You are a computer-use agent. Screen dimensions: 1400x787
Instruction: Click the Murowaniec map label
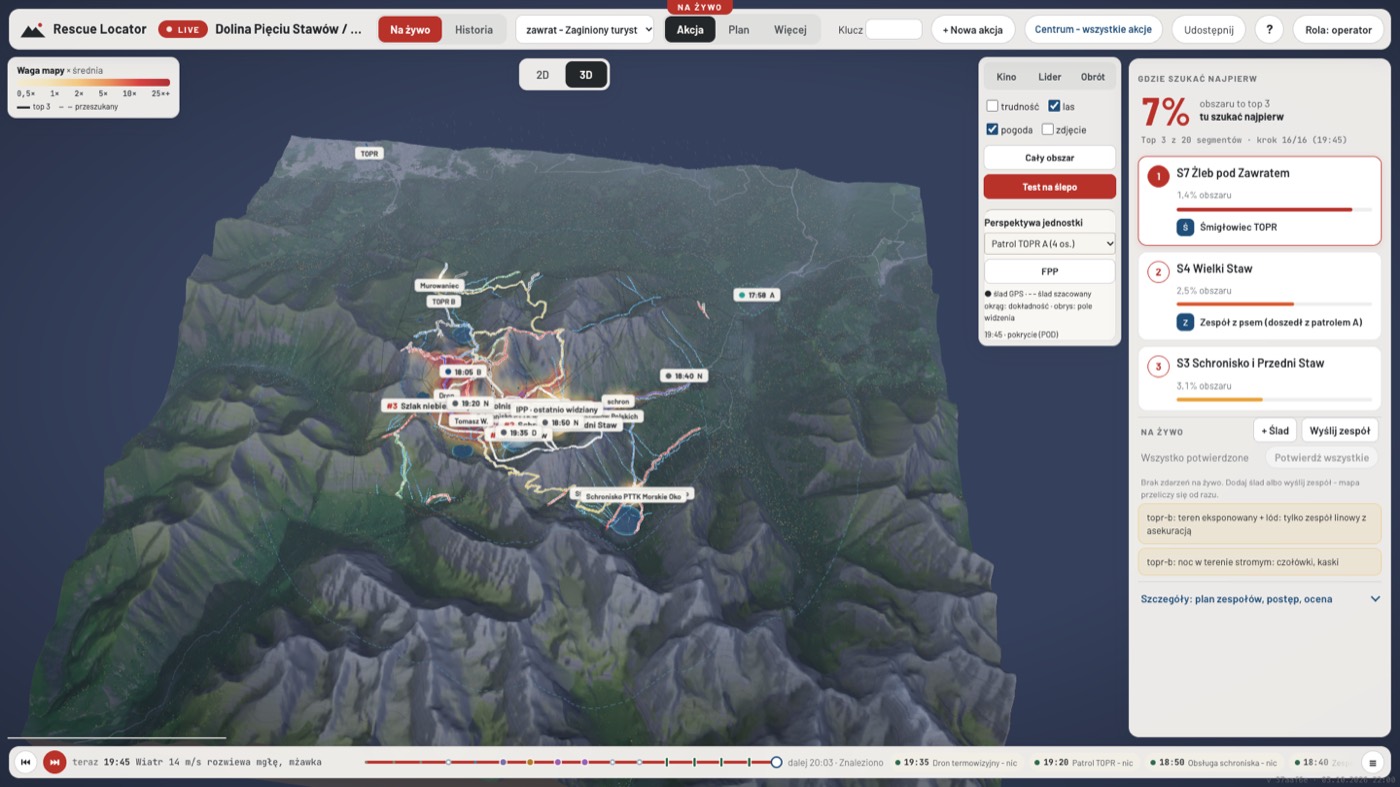click(440, 286)
